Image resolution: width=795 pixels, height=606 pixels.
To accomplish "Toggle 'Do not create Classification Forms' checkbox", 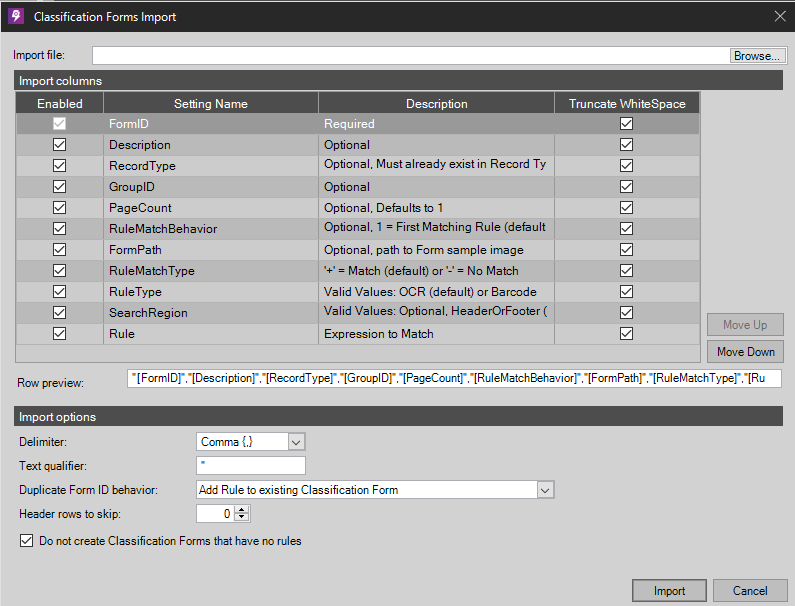I will click(x=26, y=541).
